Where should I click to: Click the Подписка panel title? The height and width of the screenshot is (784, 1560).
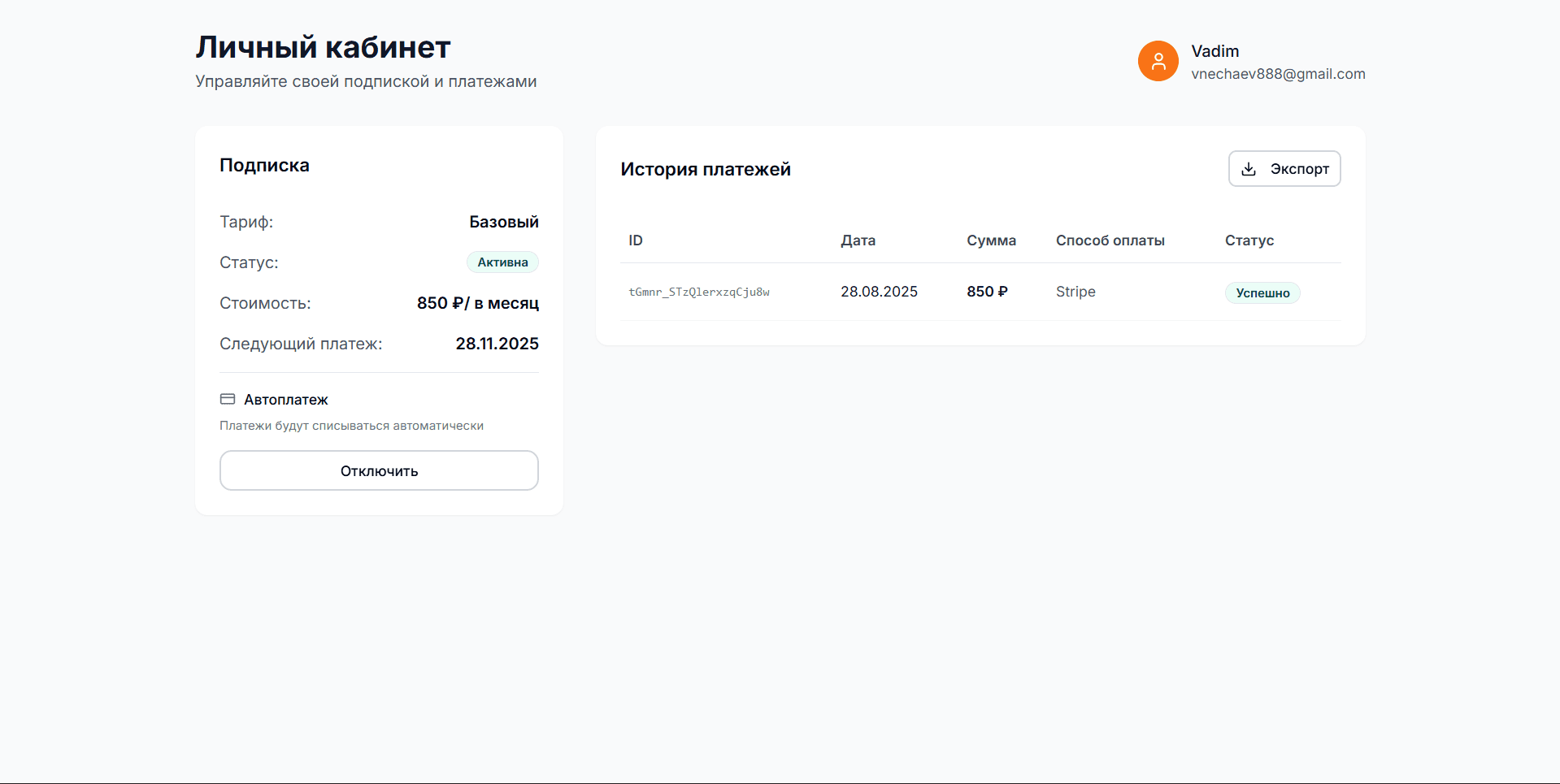[x=264, y=165]
